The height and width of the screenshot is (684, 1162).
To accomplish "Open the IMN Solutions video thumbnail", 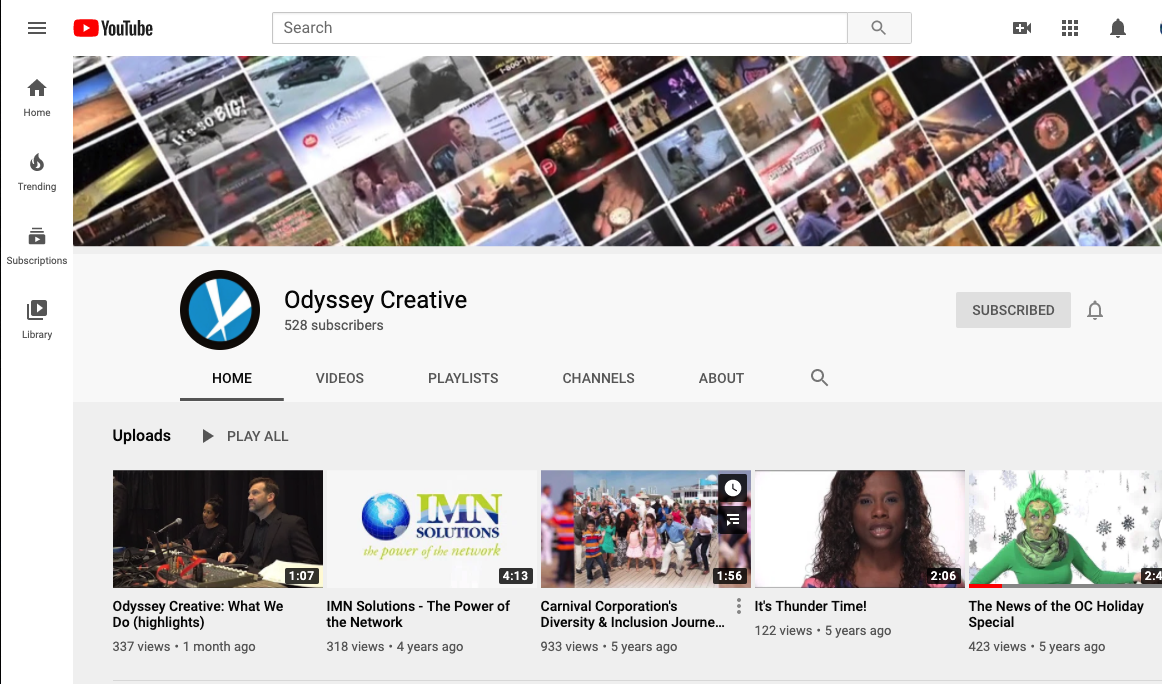I will pyautogui.click(x=431, y=529).
